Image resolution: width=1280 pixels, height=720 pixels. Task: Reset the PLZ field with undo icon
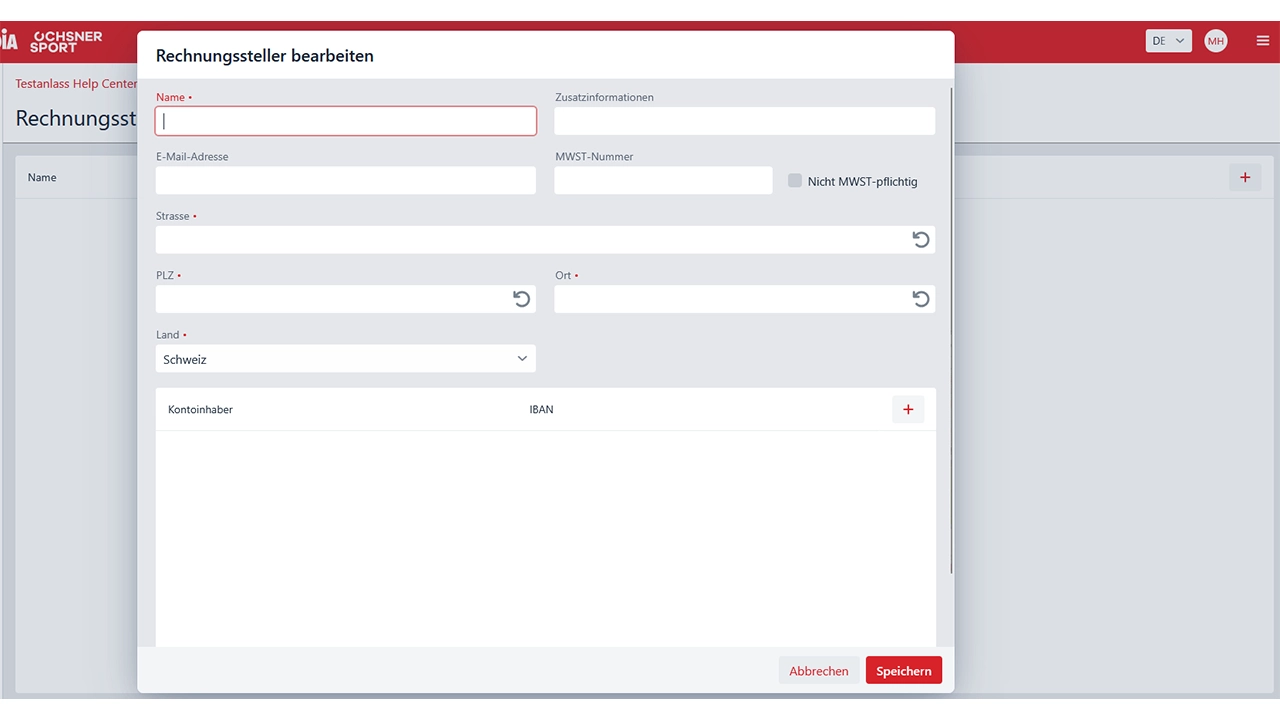(x=521, y=299)
